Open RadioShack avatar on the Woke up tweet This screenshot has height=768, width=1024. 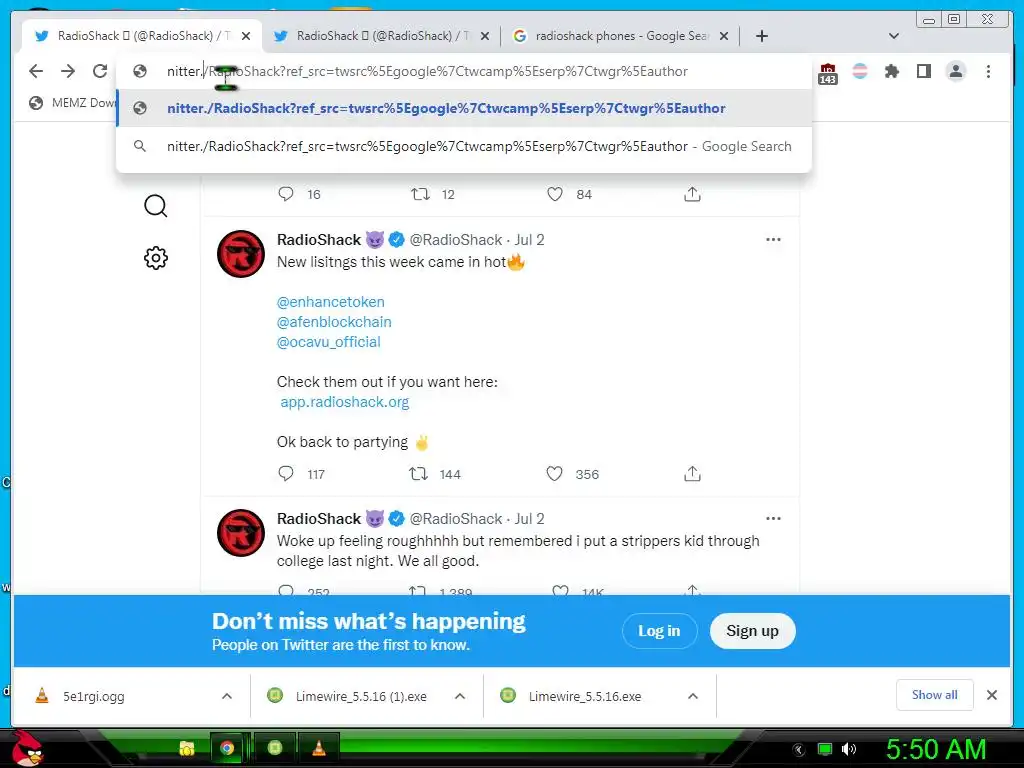pos(241,533)
